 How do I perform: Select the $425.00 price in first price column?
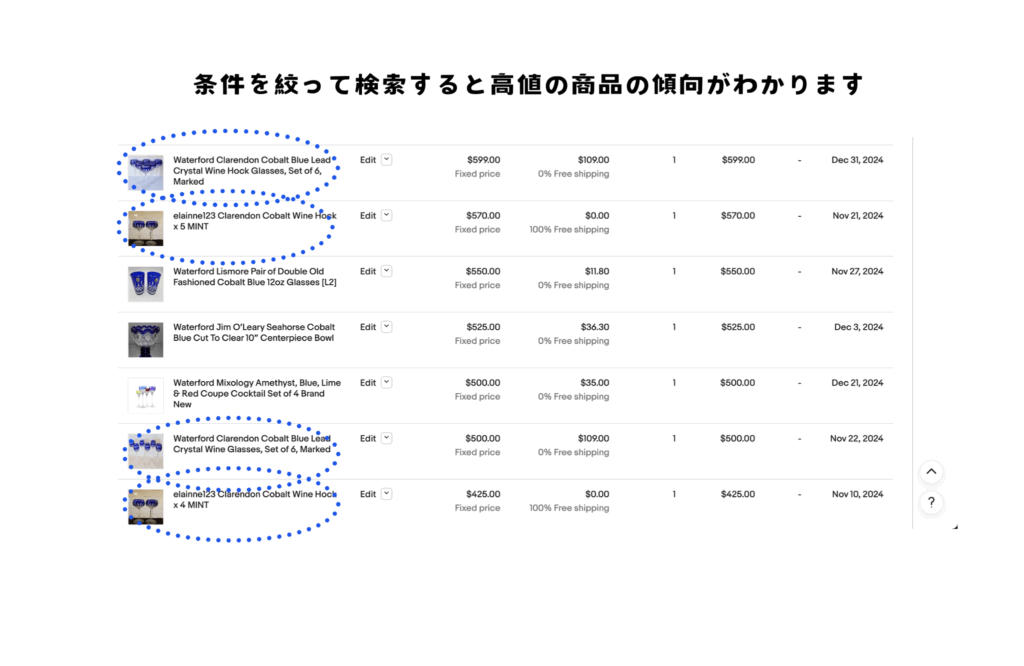pos(483,494)
